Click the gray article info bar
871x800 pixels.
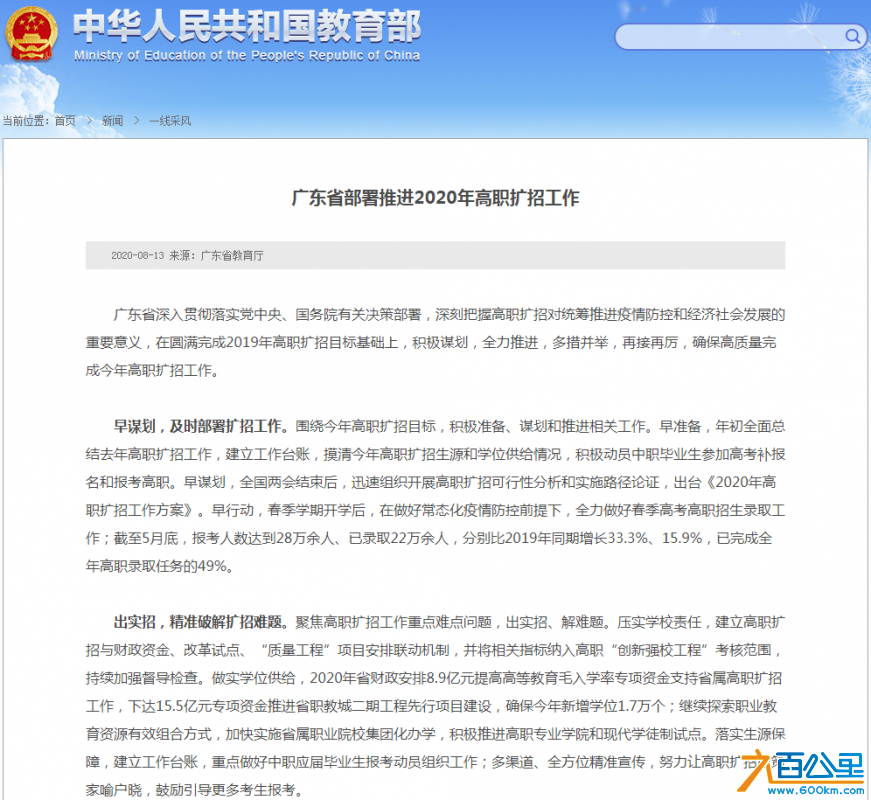click(x=436, y=256)
